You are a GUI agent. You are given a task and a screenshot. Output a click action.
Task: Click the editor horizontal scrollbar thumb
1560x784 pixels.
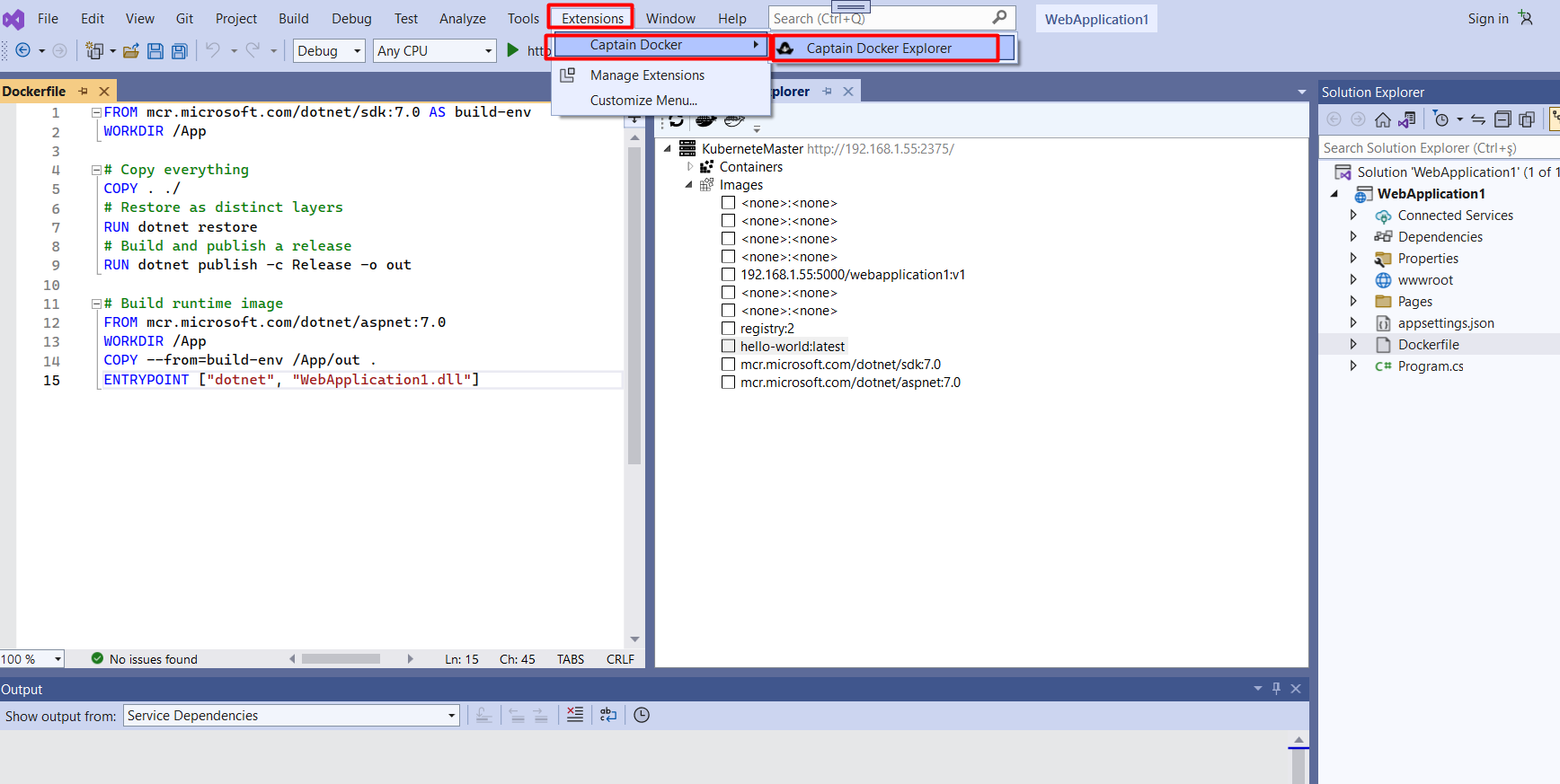tap(341, 659)
